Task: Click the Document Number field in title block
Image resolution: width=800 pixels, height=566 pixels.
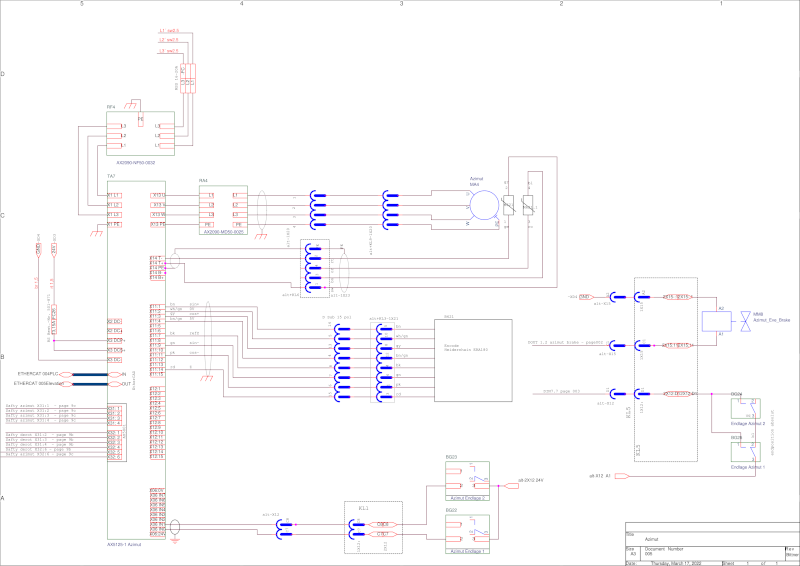Action: (x=662, y=549)
